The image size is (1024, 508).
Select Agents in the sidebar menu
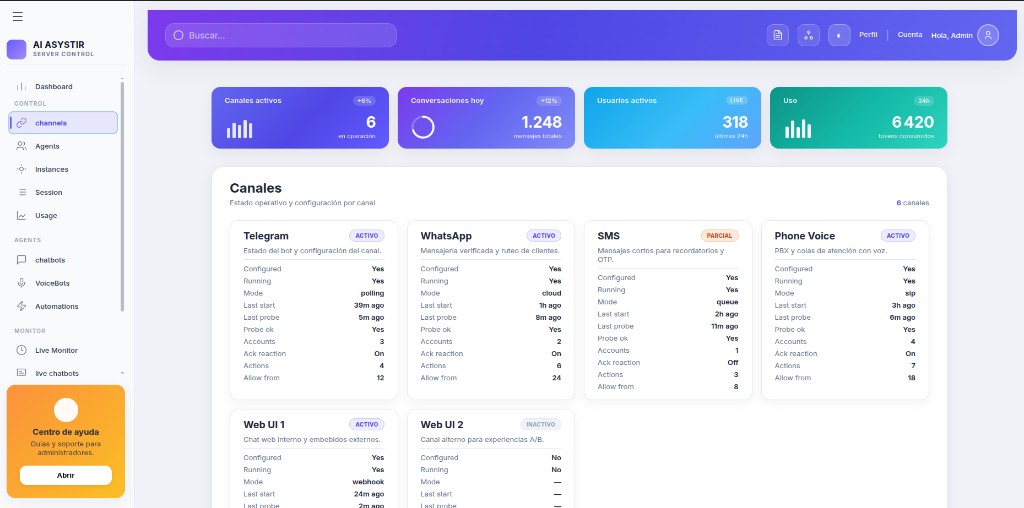pyautogui.click(x=47, y=146)
